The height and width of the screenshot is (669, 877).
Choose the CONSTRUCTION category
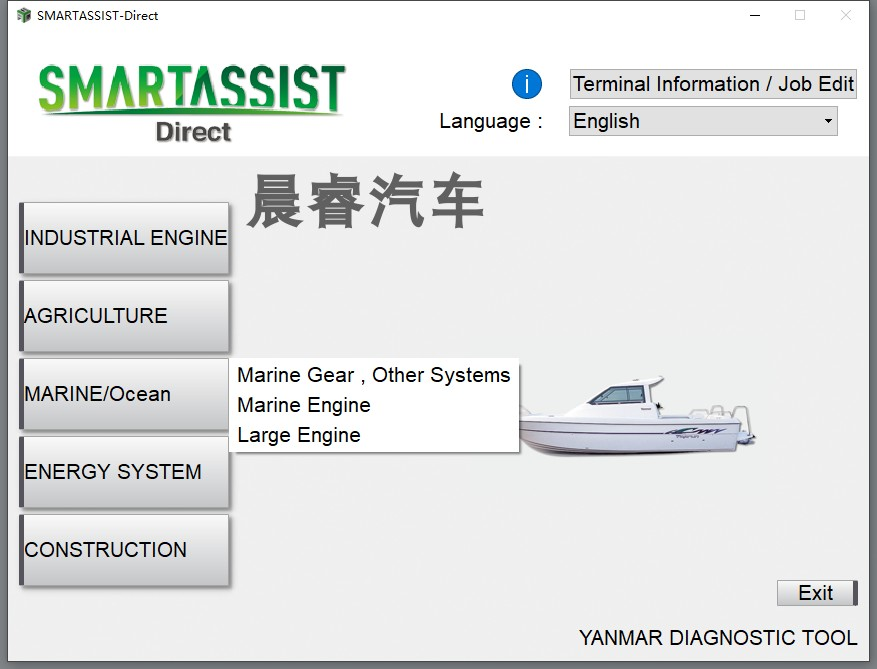(124, 550)
